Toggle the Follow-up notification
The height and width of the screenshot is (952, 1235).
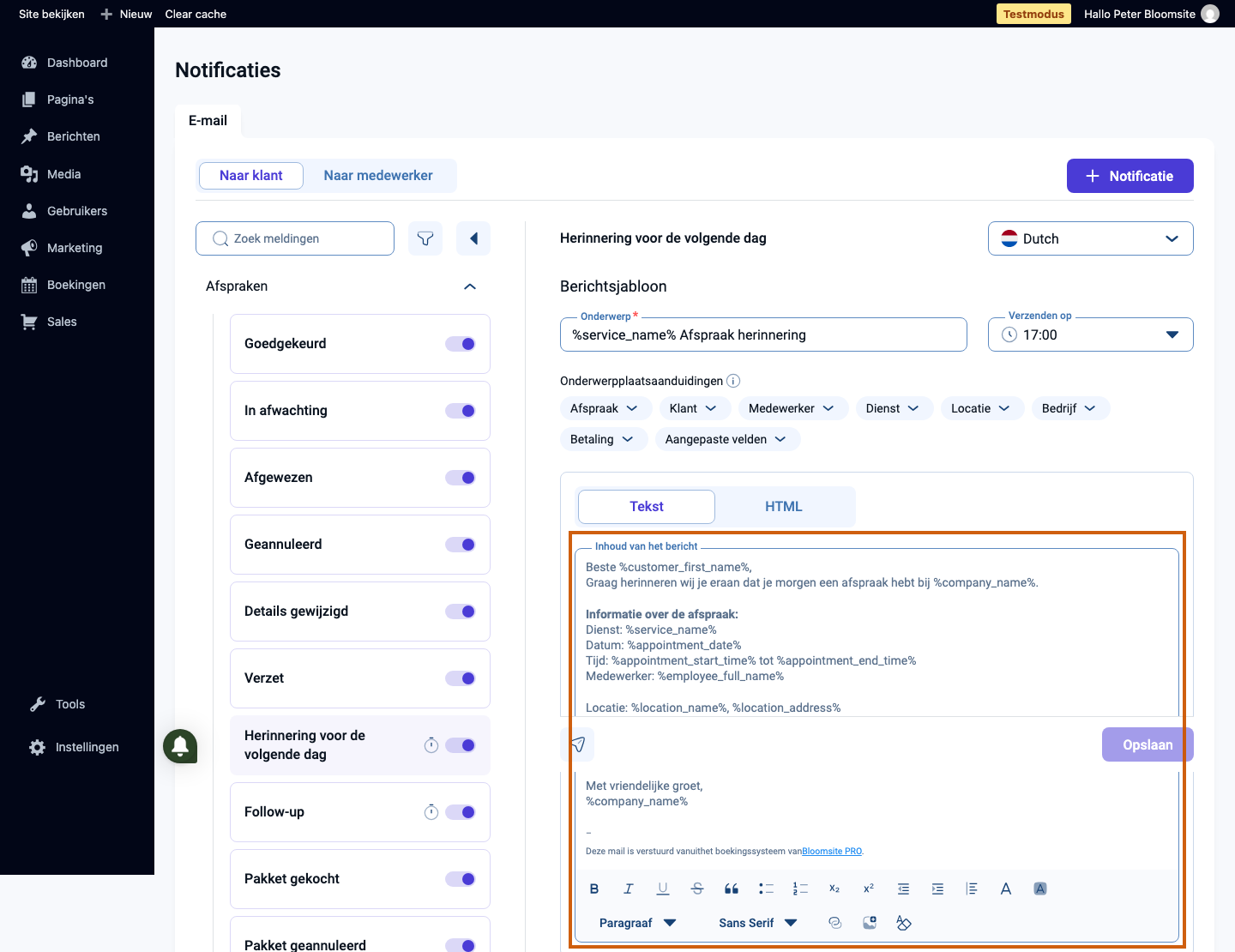pos(461,812)
